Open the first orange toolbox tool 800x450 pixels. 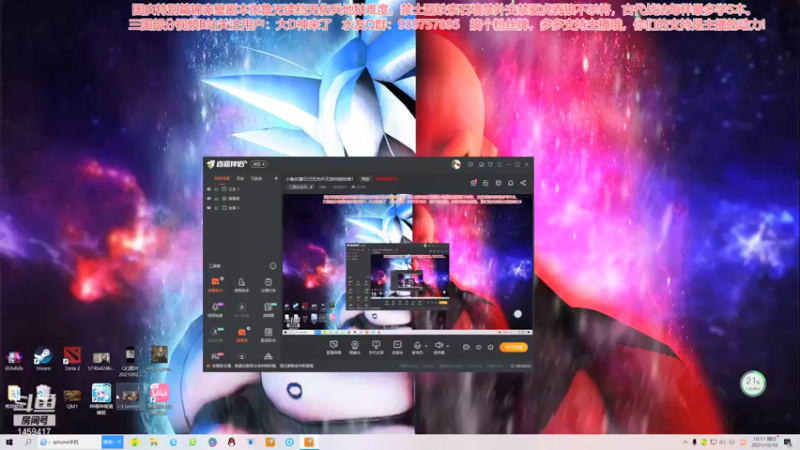[215, 285]
